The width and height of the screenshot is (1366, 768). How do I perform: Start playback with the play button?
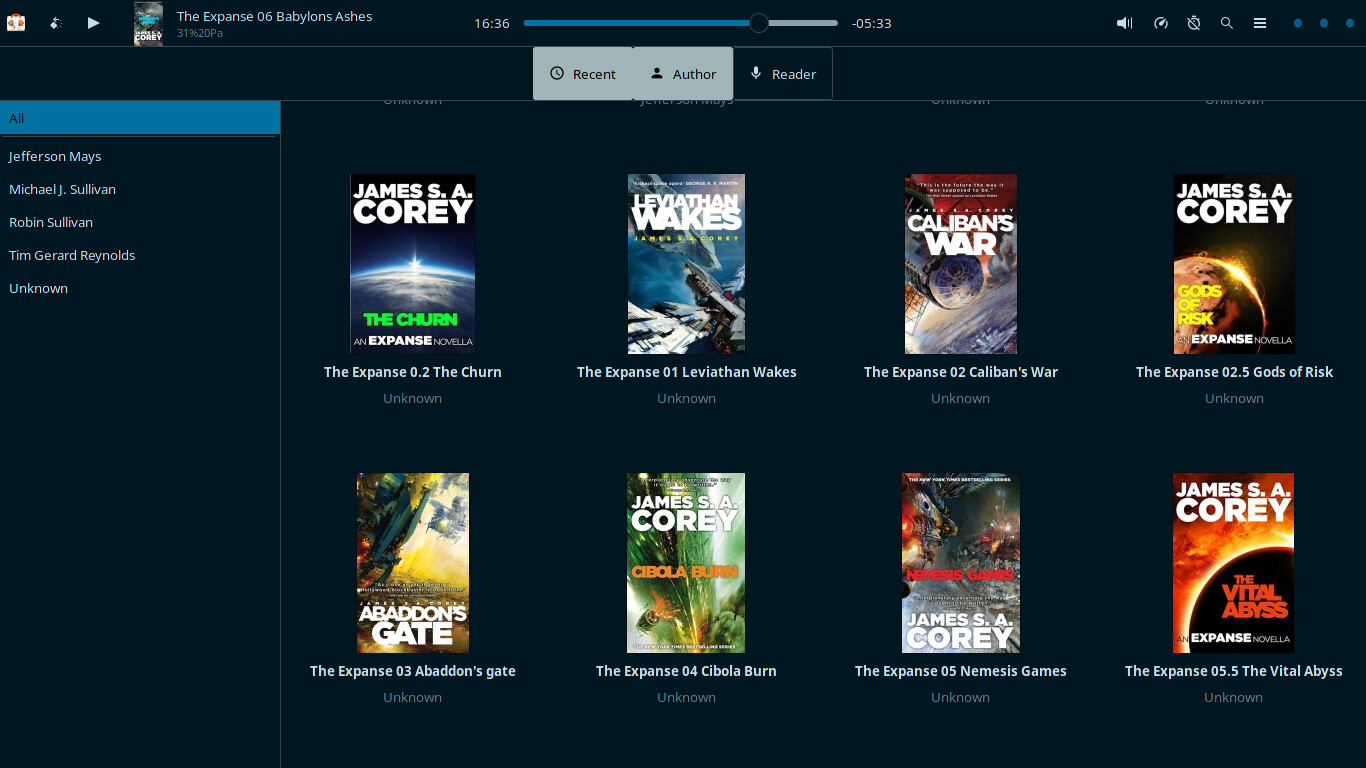tap(93, 23)
